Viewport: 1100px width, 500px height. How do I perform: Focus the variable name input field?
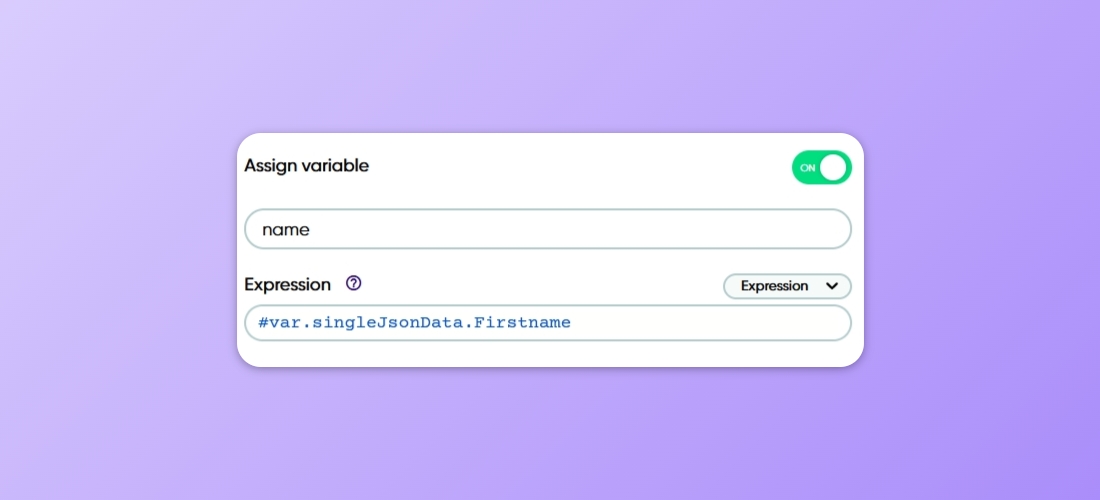pos(547,229)
